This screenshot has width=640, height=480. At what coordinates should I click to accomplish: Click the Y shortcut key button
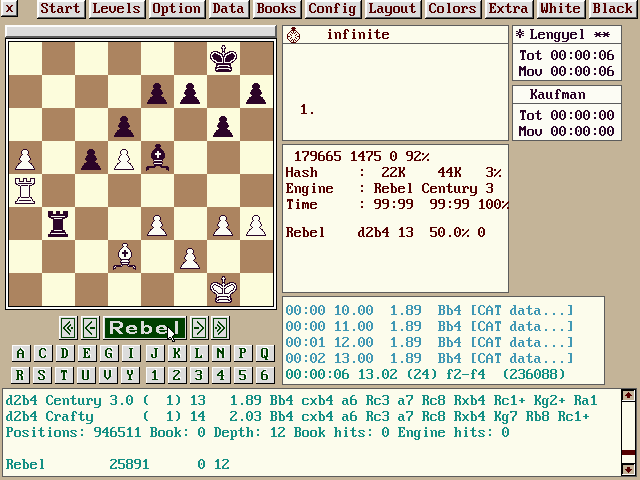(x=130, y=375)
